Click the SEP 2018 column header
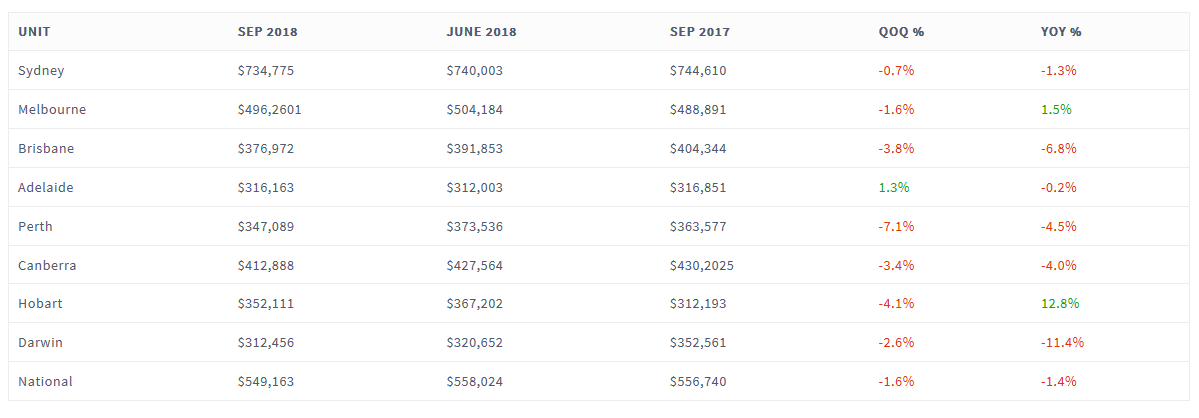Screen dimensions: 1199x418 [x=267, y=32]
